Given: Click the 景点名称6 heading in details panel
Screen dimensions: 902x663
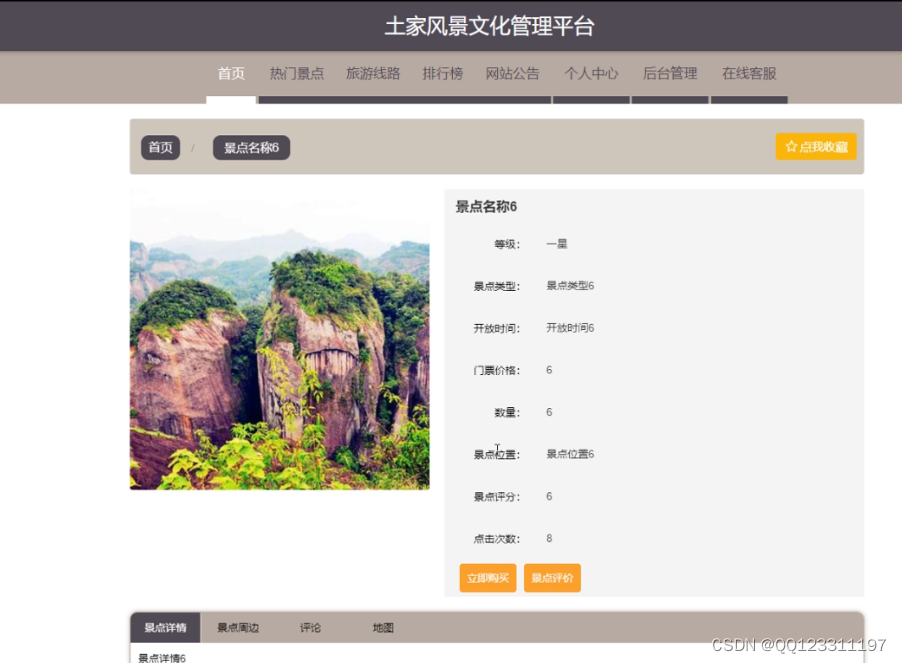Looking at the screenshot, I should point(484,206).
